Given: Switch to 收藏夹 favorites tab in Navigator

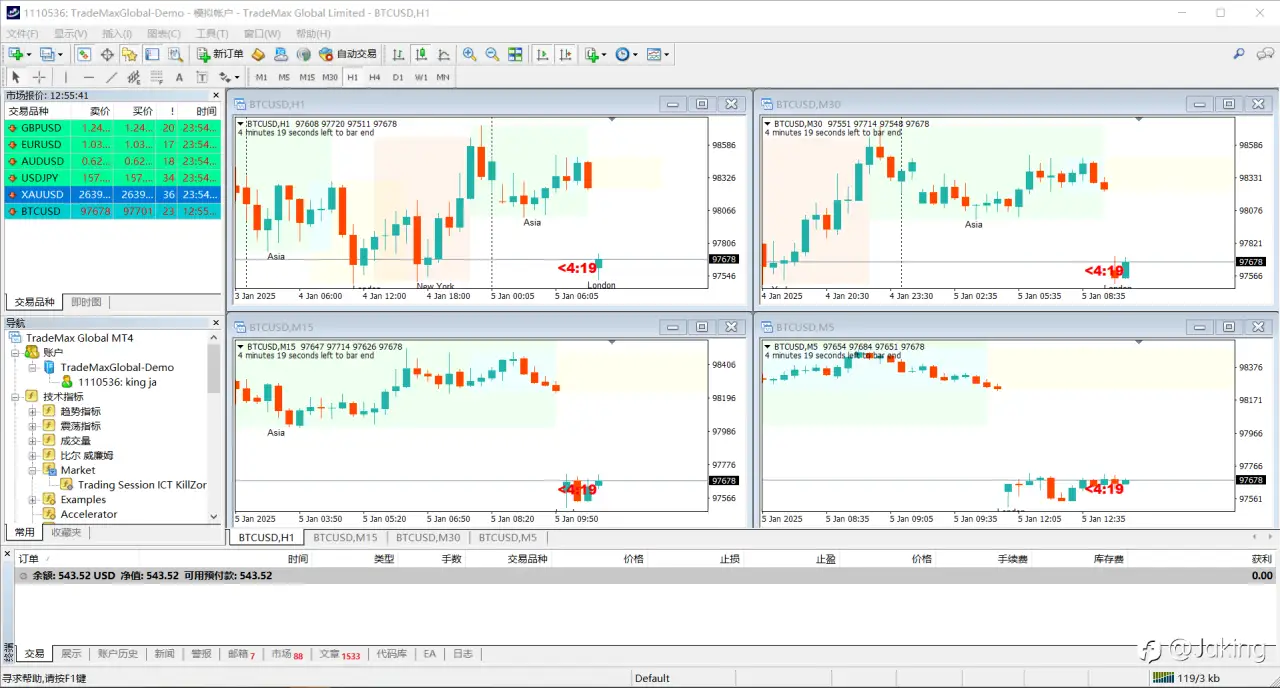Looking at the screenshot, I should click(66, 532).
